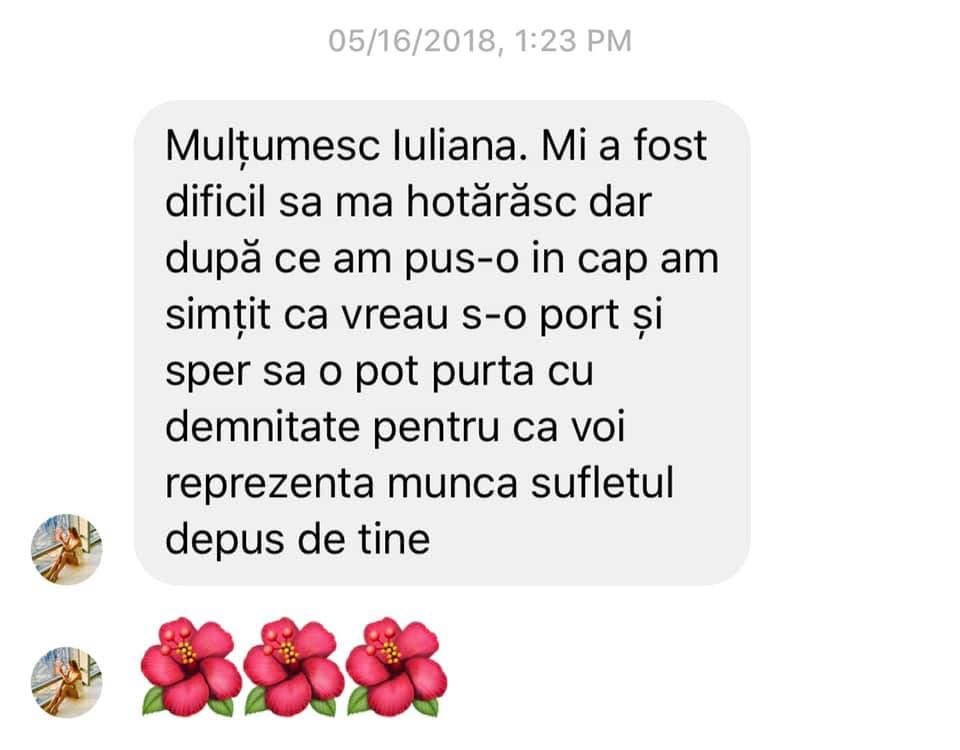The height and width of the screenshot is (750, 960).
Task: Click the 05/16/2018 timestamp
Action: [x=411, y=41]
